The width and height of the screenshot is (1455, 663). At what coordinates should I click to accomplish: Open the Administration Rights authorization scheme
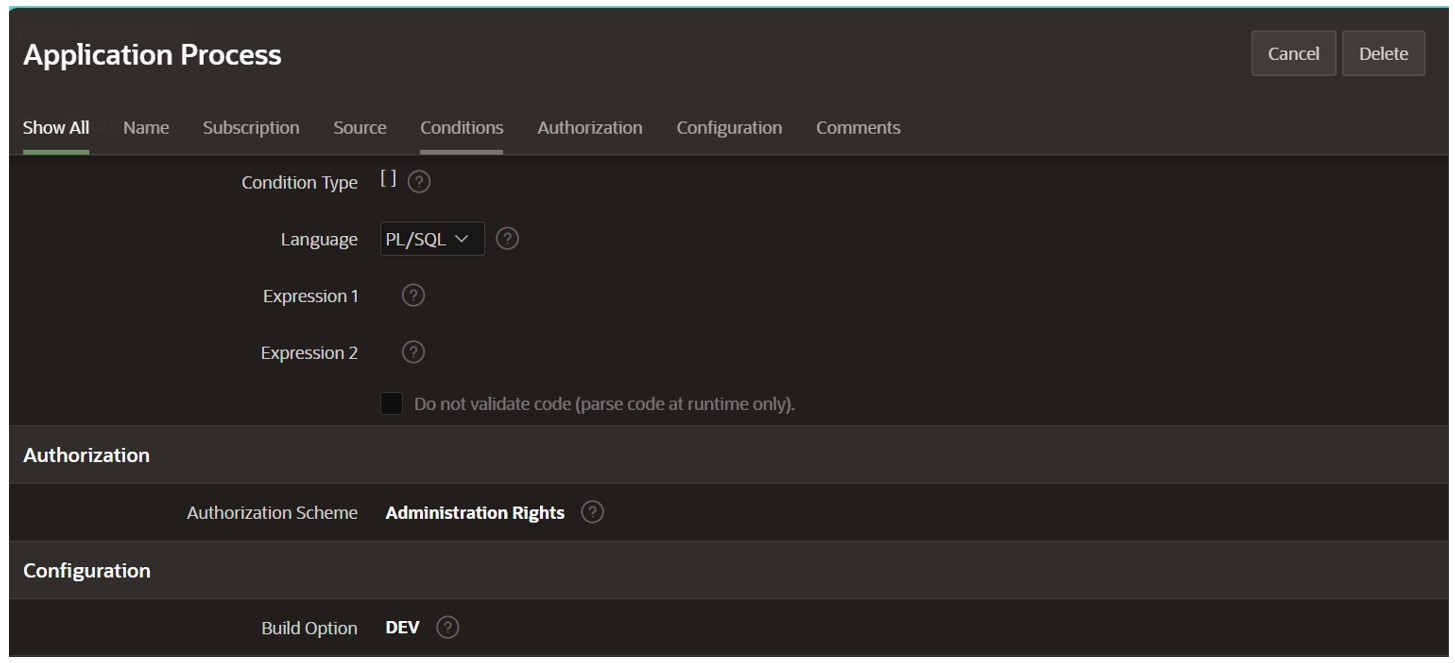473,512
